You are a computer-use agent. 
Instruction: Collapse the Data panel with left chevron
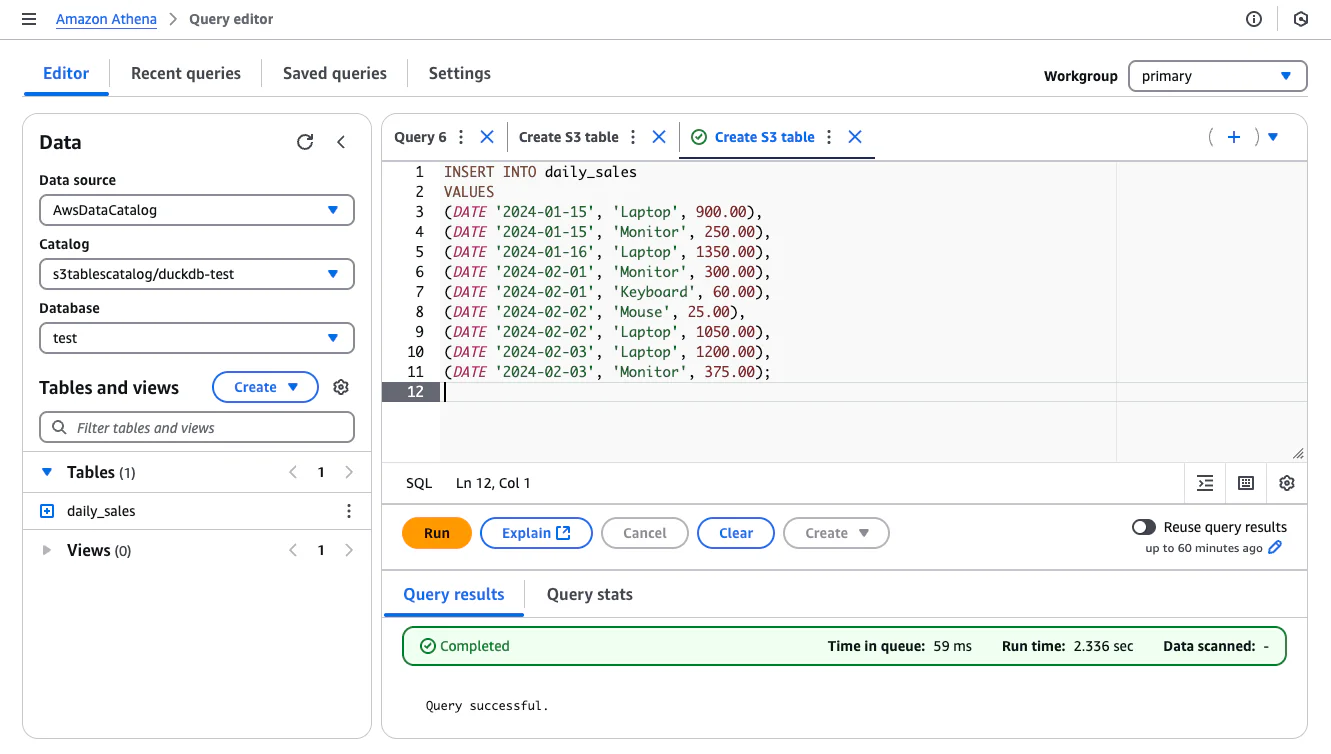click(341, 142)
